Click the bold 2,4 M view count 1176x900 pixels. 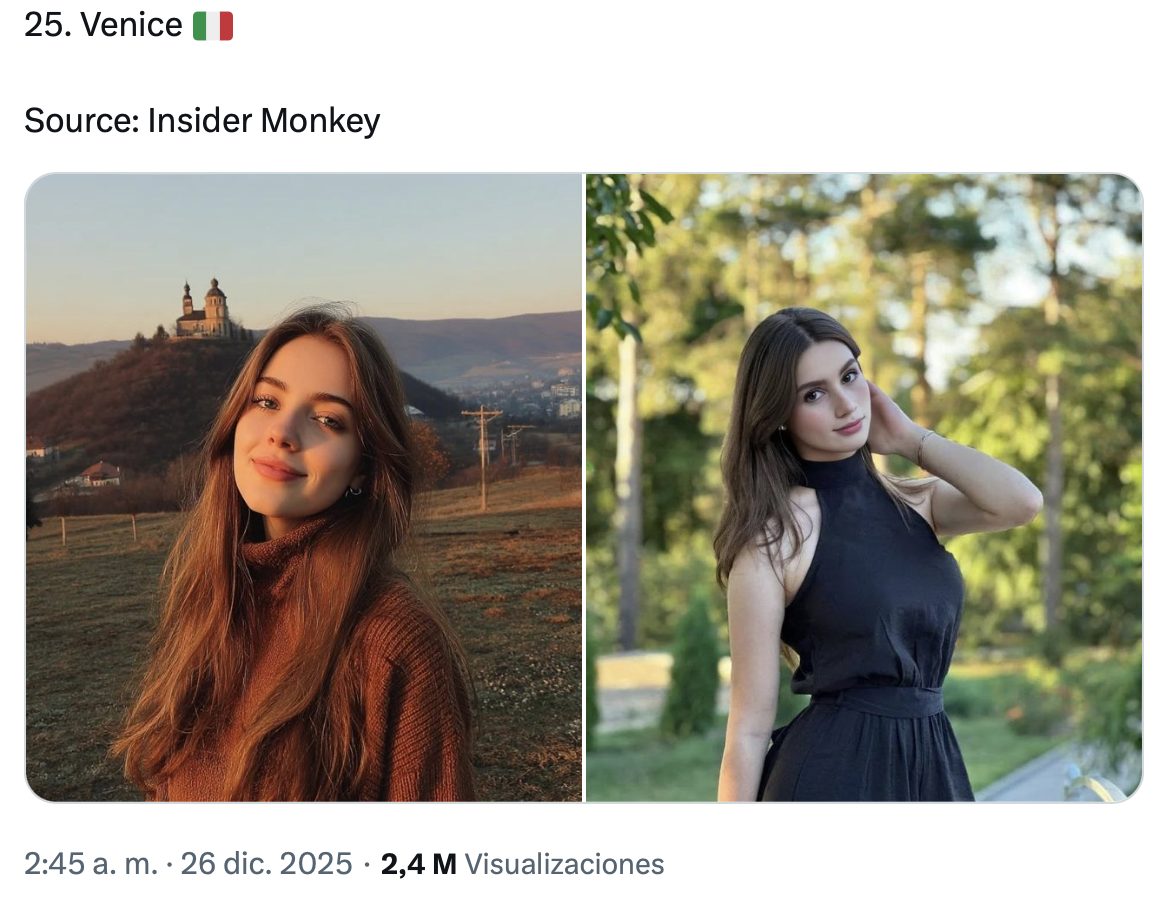click(x=418, y=864)
